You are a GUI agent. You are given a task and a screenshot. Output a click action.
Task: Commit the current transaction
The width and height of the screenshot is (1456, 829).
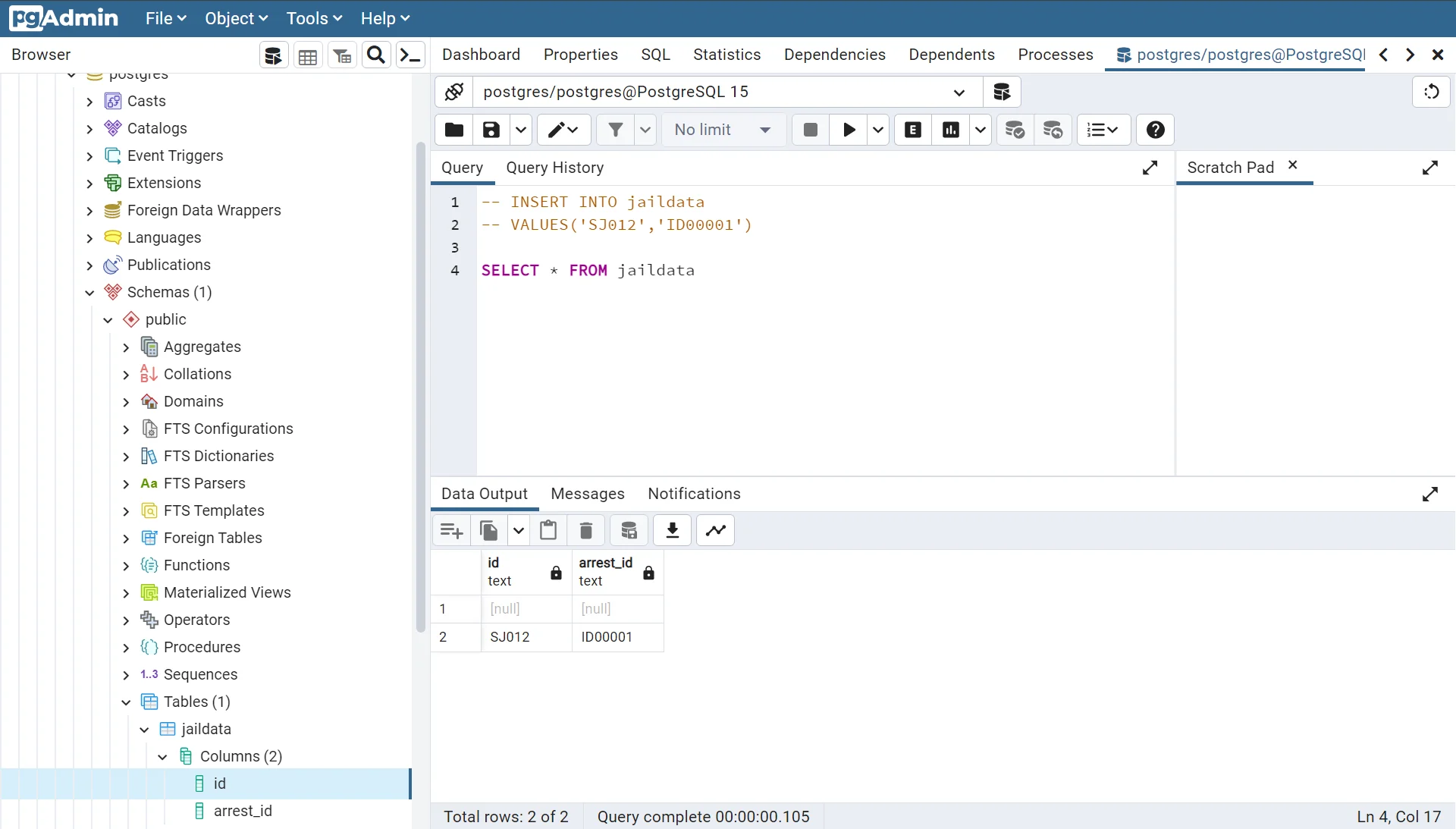click(x=1015, y=130)
